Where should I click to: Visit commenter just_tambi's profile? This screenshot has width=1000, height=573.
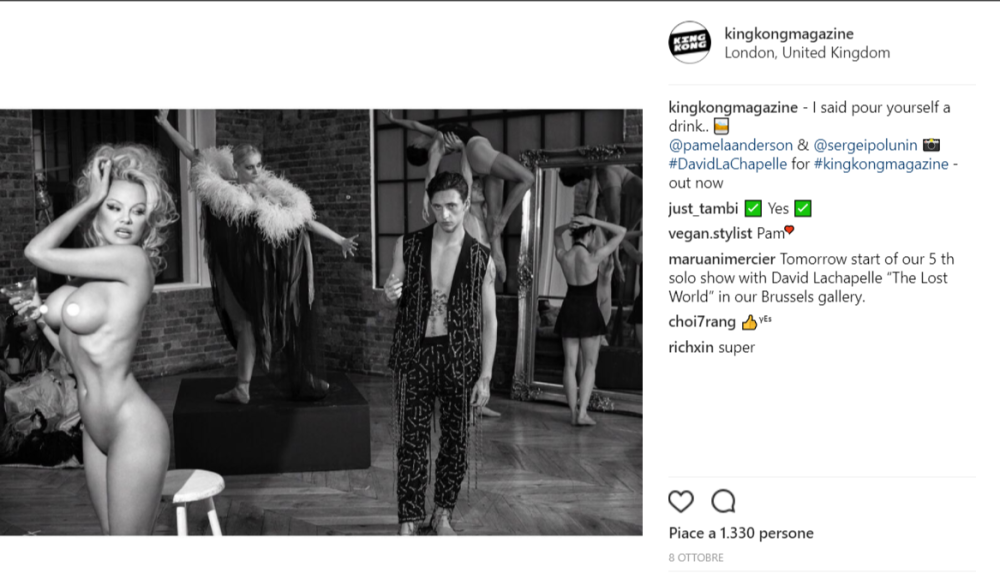tap(704, 209)
